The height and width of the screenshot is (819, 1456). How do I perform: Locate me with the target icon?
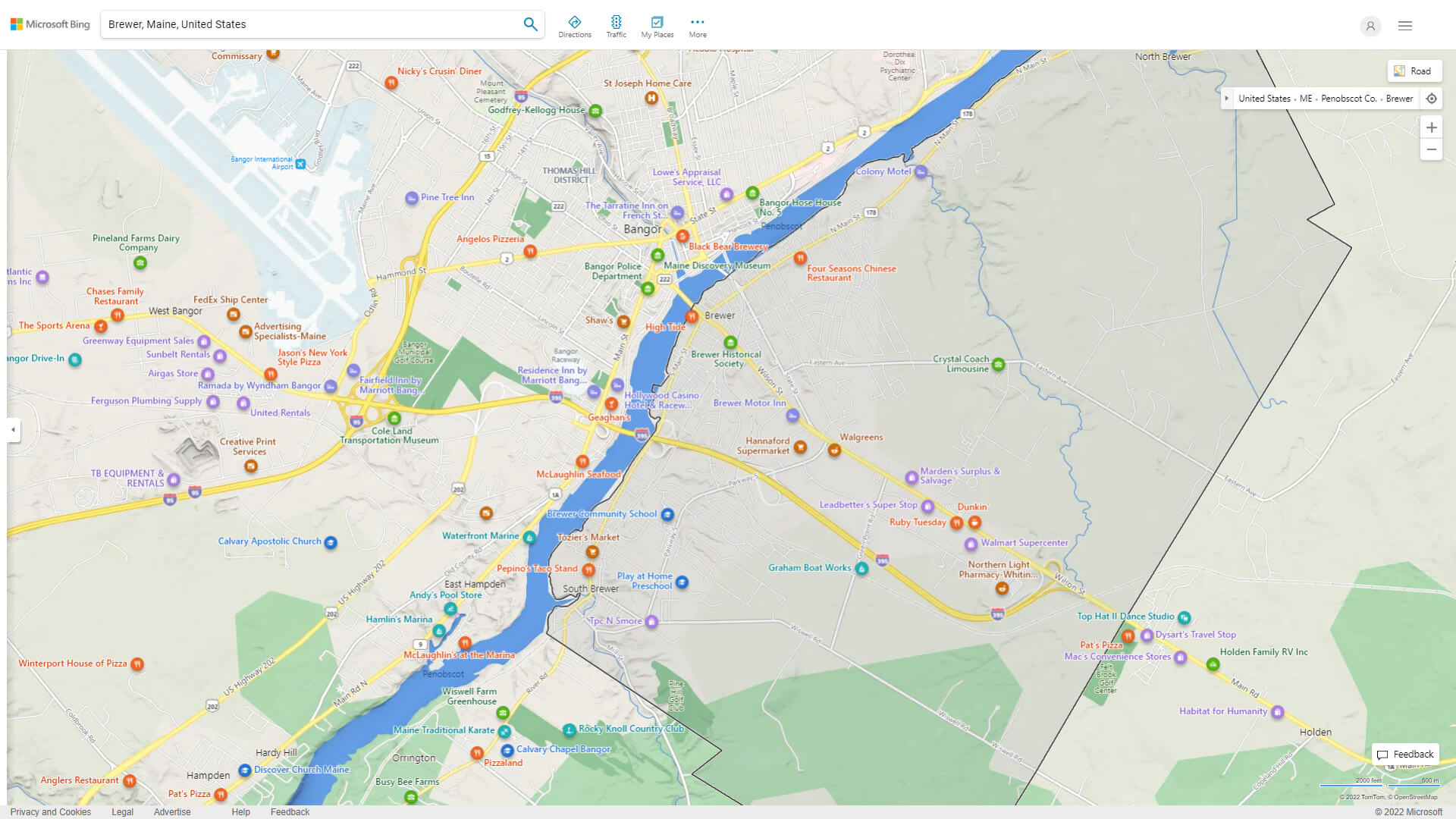coord(1431,99)
